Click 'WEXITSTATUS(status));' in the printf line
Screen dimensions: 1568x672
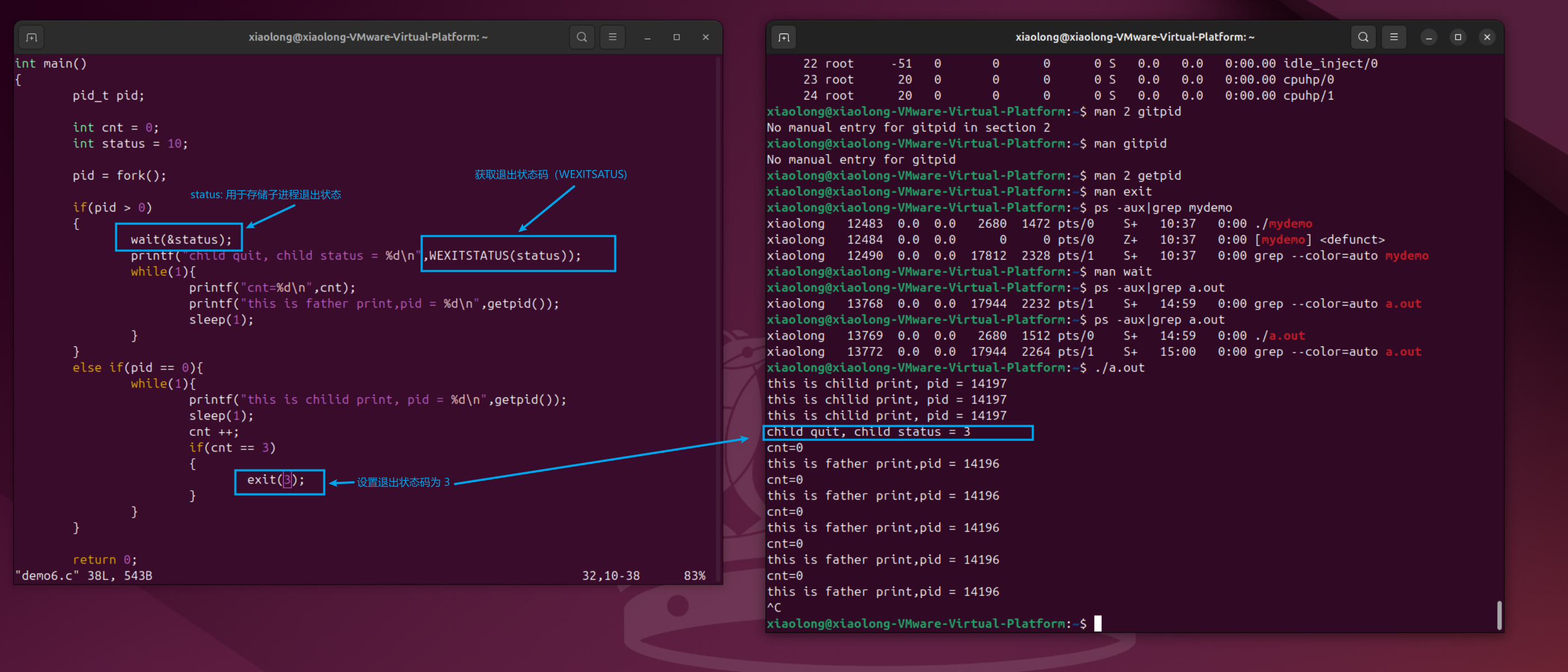pyautogui.click(x=505, y=256)
